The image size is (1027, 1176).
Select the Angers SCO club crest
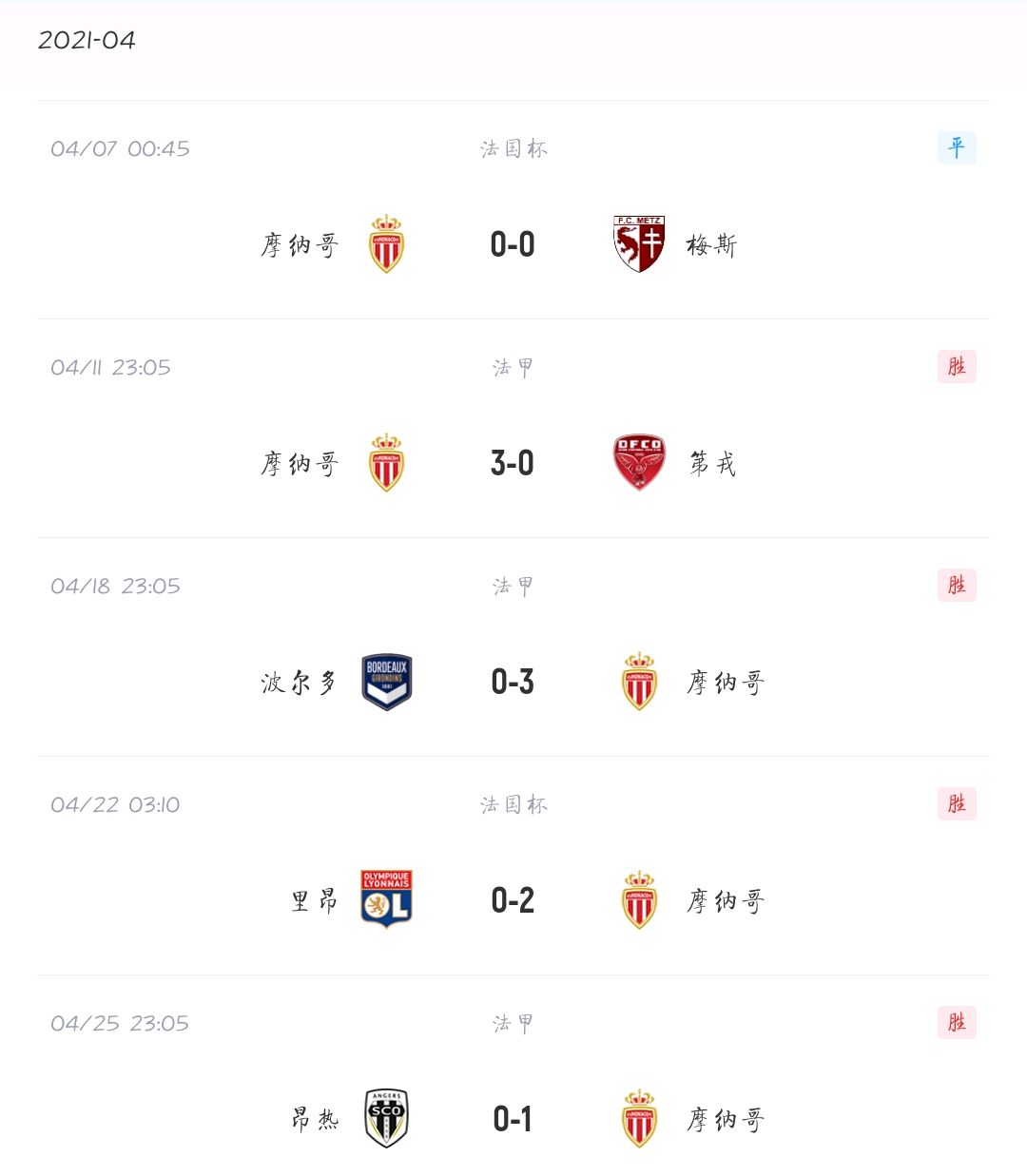[x=386, y=1118]
